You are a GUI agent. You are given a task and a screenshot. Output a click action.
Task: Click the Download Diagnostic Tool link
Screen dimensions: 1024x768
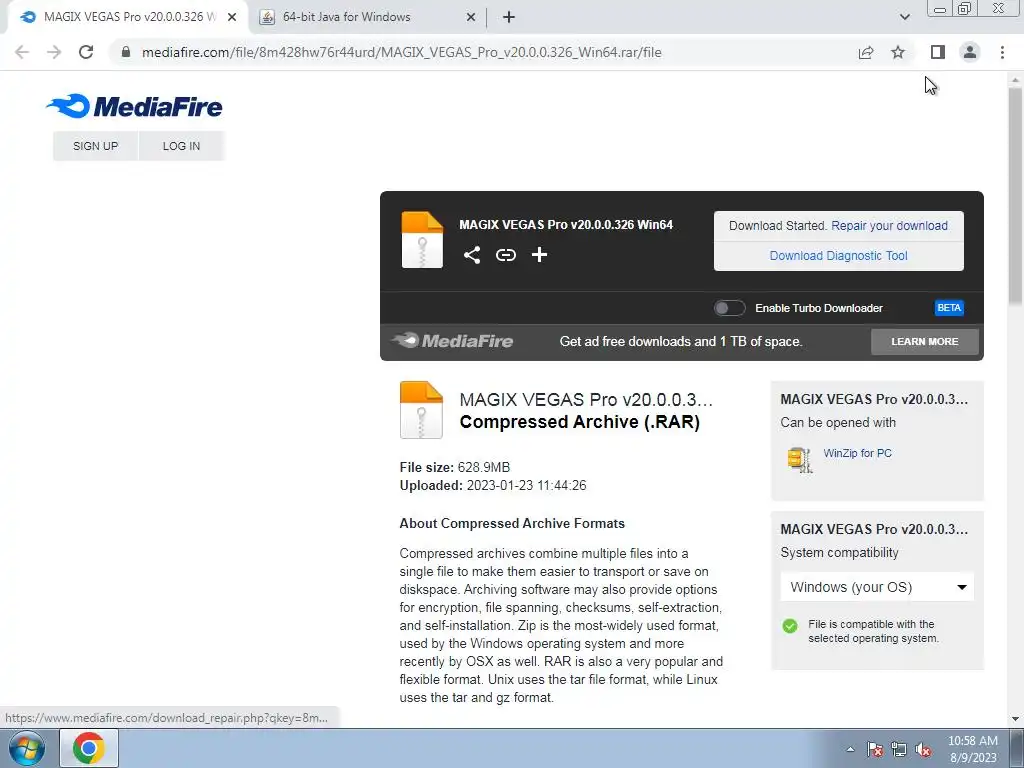click(839, 255)
